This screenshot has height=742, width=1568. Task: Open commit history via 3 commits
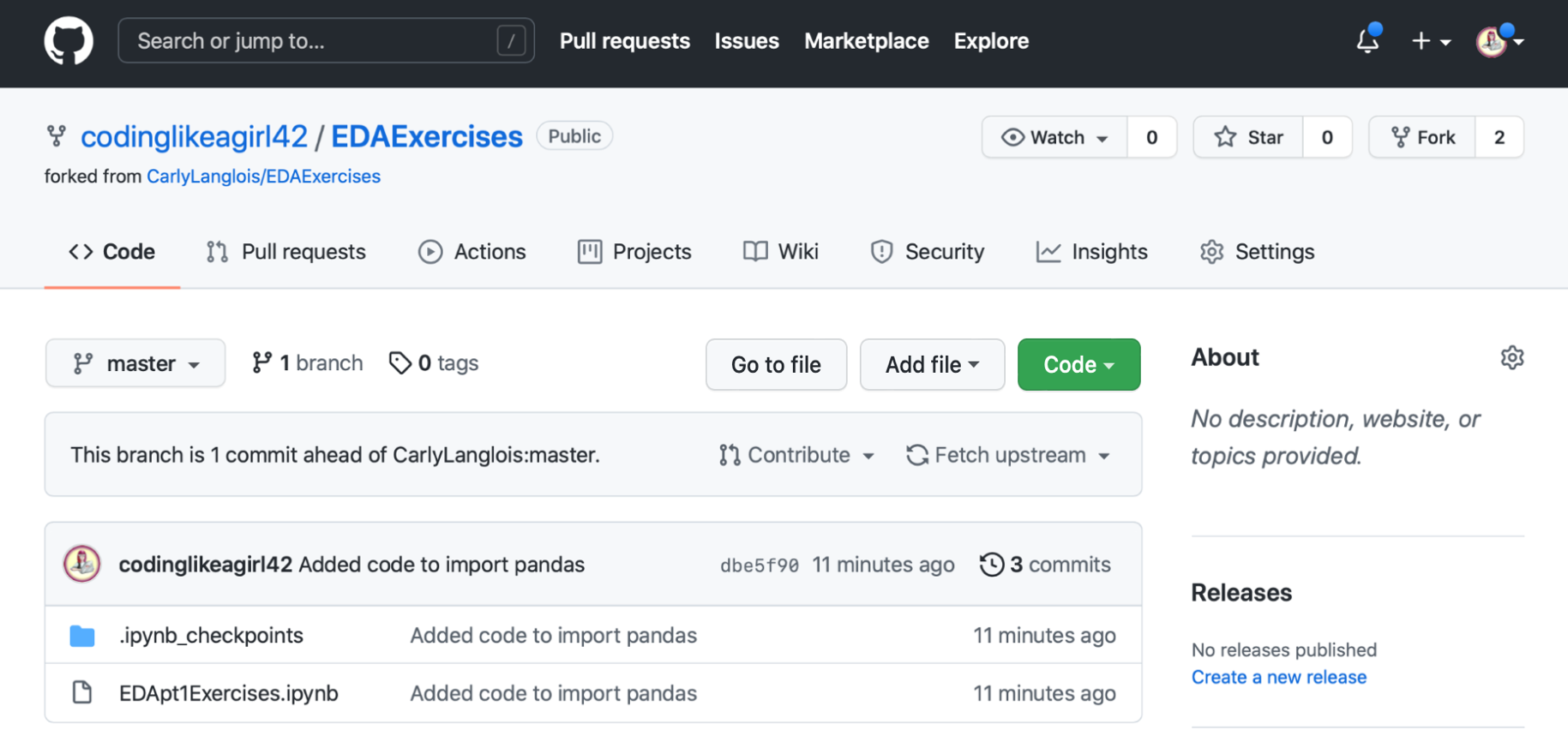(1045, 565)
